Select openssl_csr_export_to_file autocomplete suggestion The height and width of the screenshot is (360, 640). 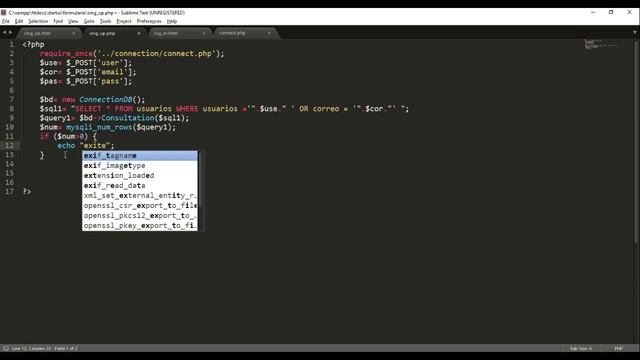pyautogui.click(x=140, y=205)
